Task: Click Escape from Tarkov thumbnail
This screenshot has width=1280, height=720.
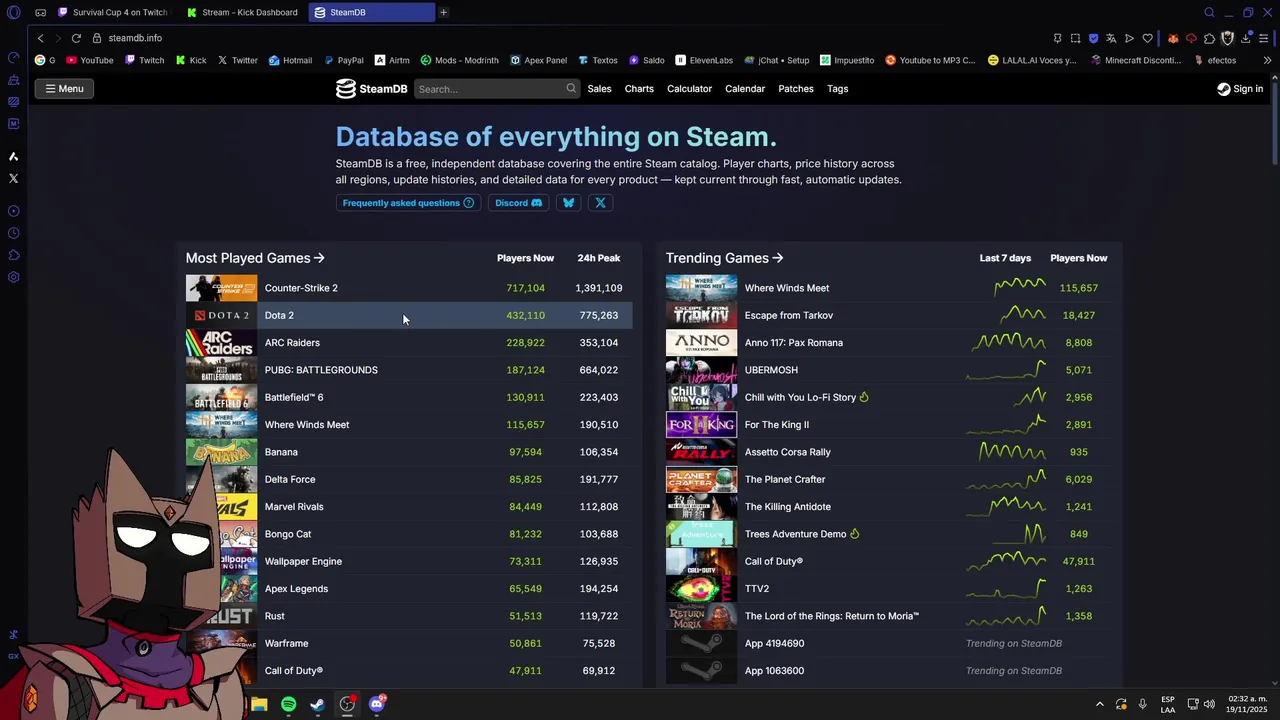Action: pos(701,315)
